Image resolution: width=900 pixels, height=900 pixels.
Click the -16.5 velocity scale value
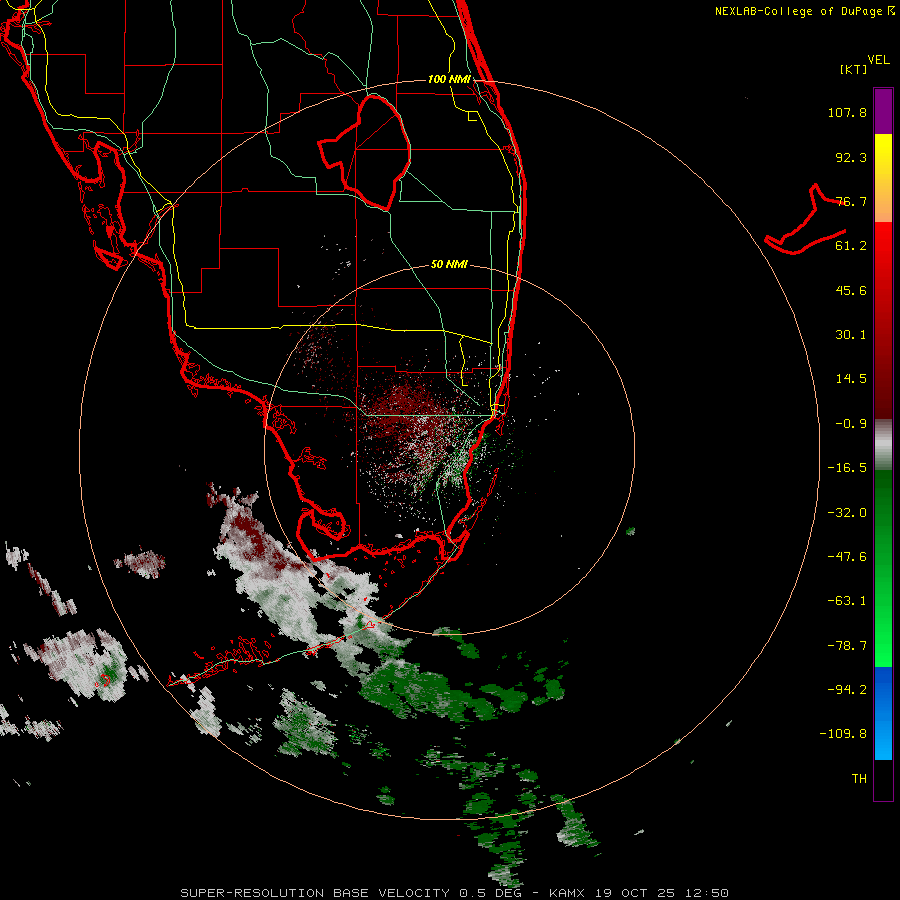pyautogui.click(x=847, y=468)
